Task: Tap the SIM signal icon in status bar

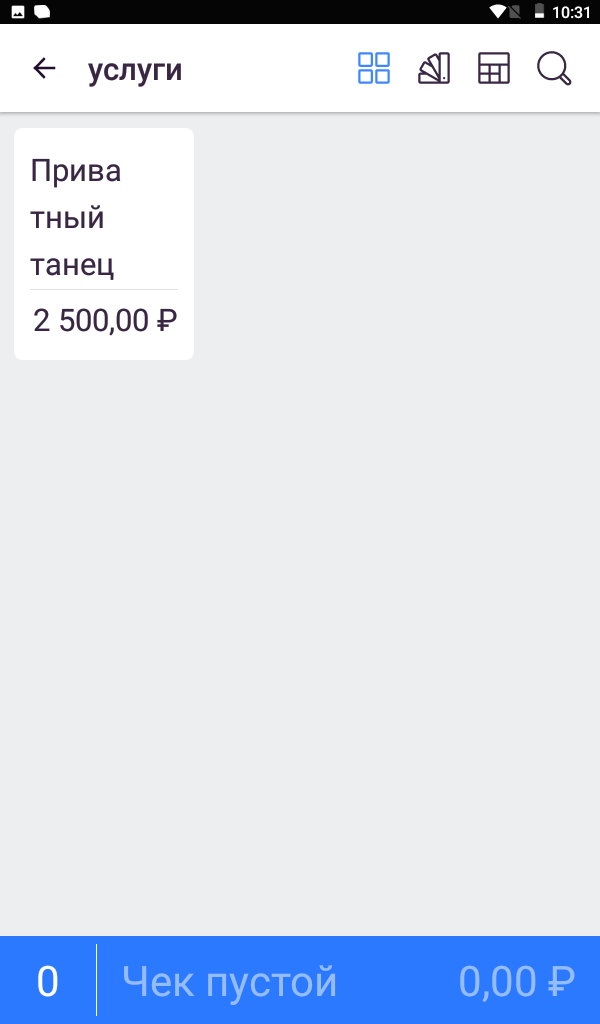Action: coord(517,12)
